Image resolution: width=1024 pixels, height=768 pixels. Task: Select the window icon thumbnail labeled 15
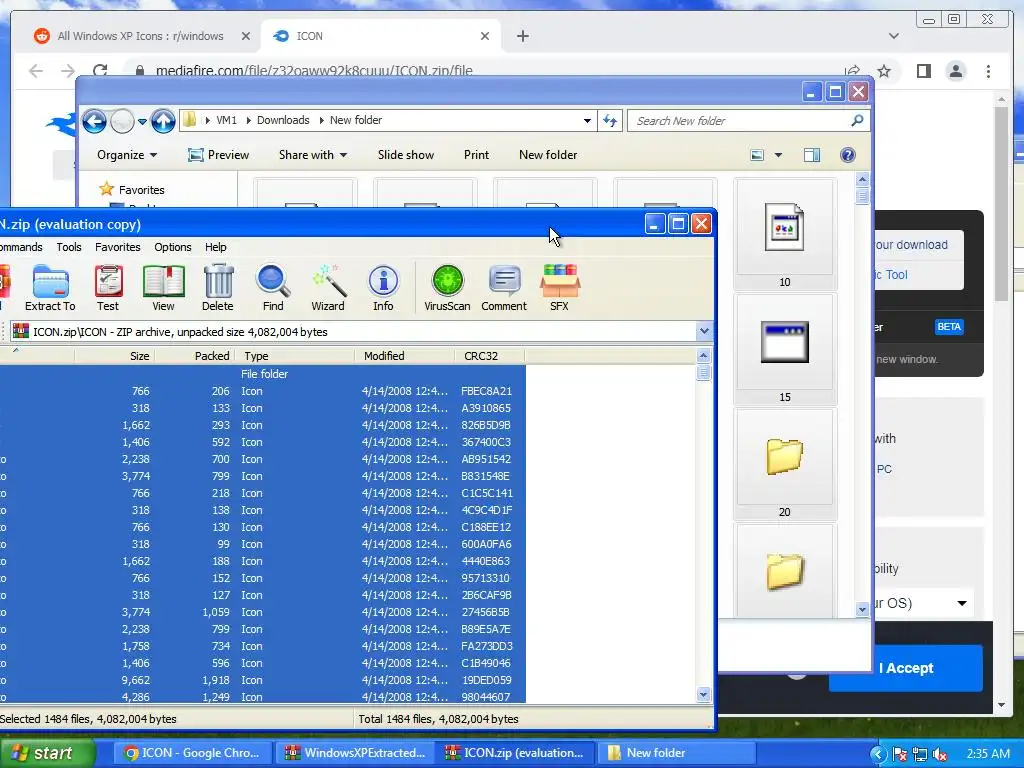[784, 349]
